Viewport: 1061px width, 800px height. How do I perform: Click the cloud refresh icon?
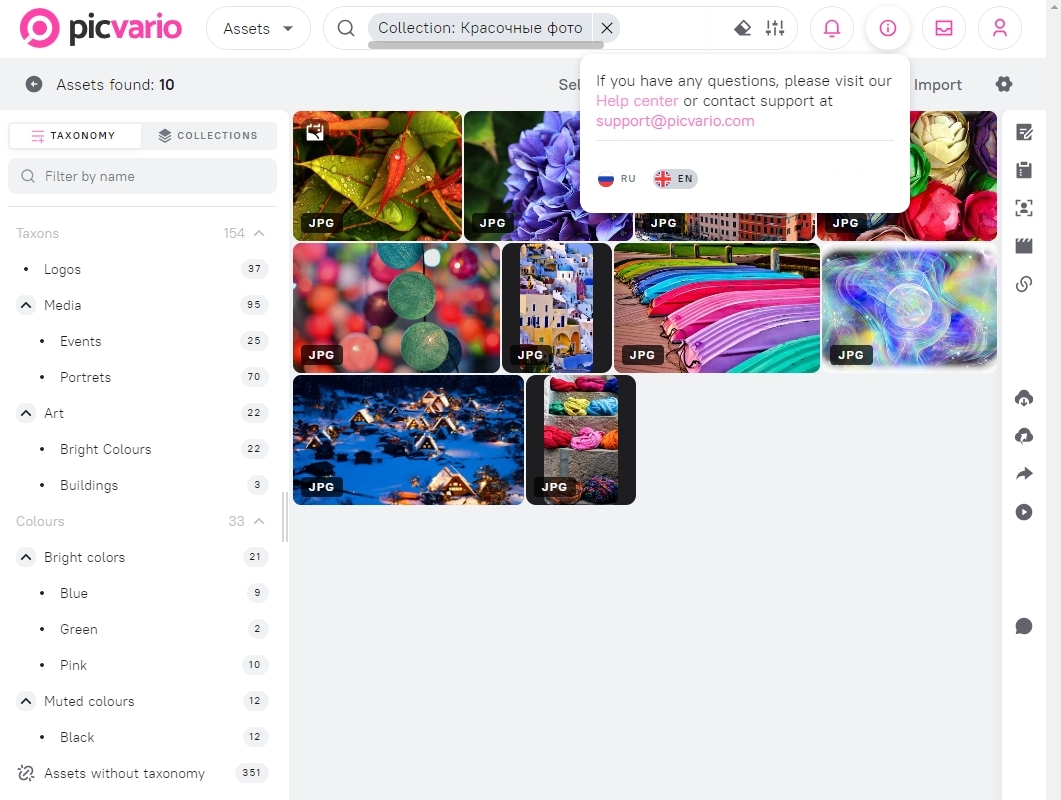click(x=1024, y=436)
